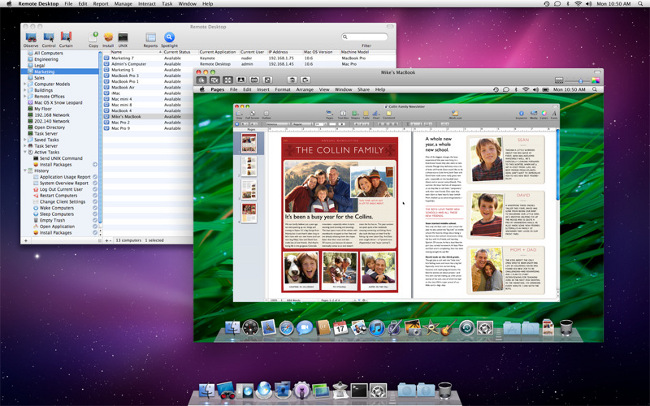Screen dimensions: 650x406
Task: Select the Marketing computer list
Action: [x=46, y=71]
